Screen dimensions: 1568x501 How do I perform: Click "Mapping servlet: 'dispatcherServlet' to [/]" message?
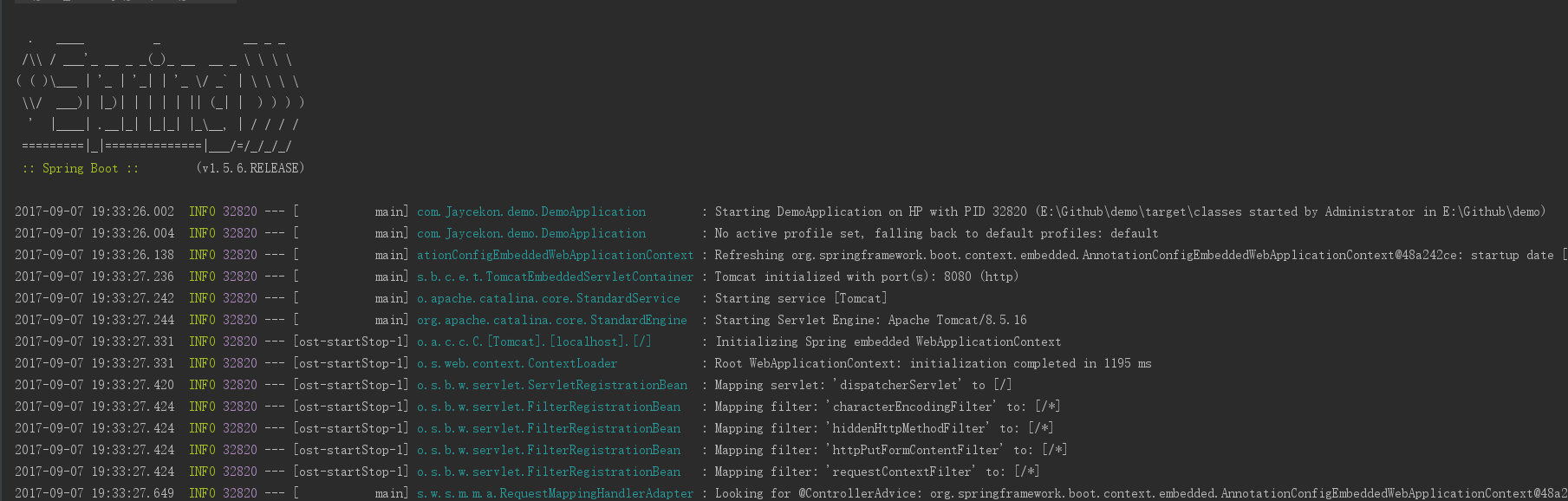(863, 385)
